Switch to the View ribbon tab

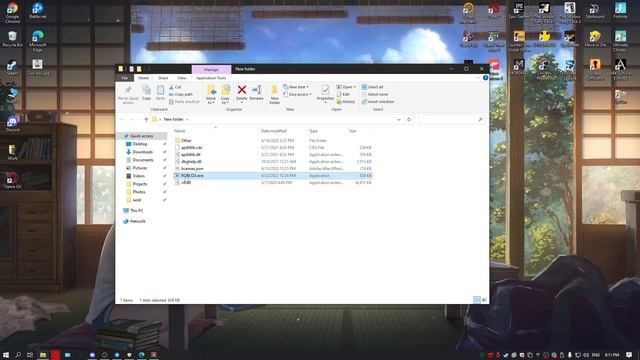[x=182, y=78]
